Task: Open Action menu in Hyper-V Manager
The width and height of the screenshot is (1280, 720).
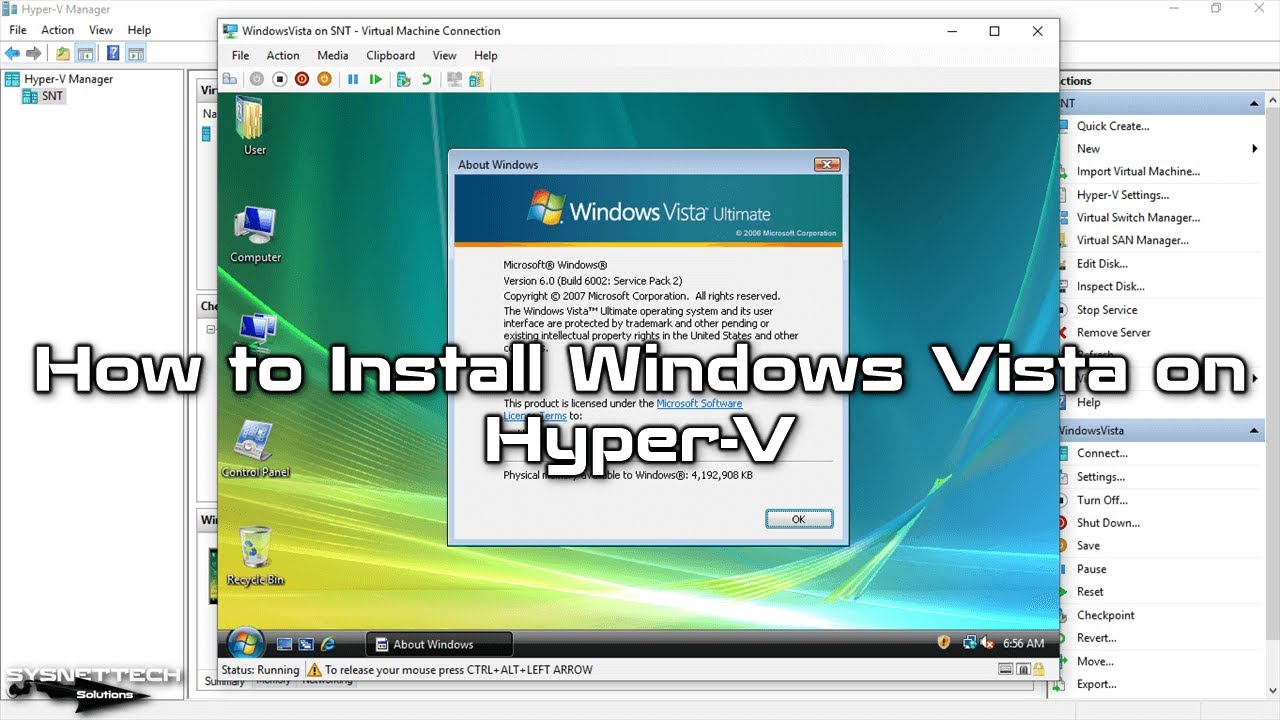Action: [x=58, y=30]
